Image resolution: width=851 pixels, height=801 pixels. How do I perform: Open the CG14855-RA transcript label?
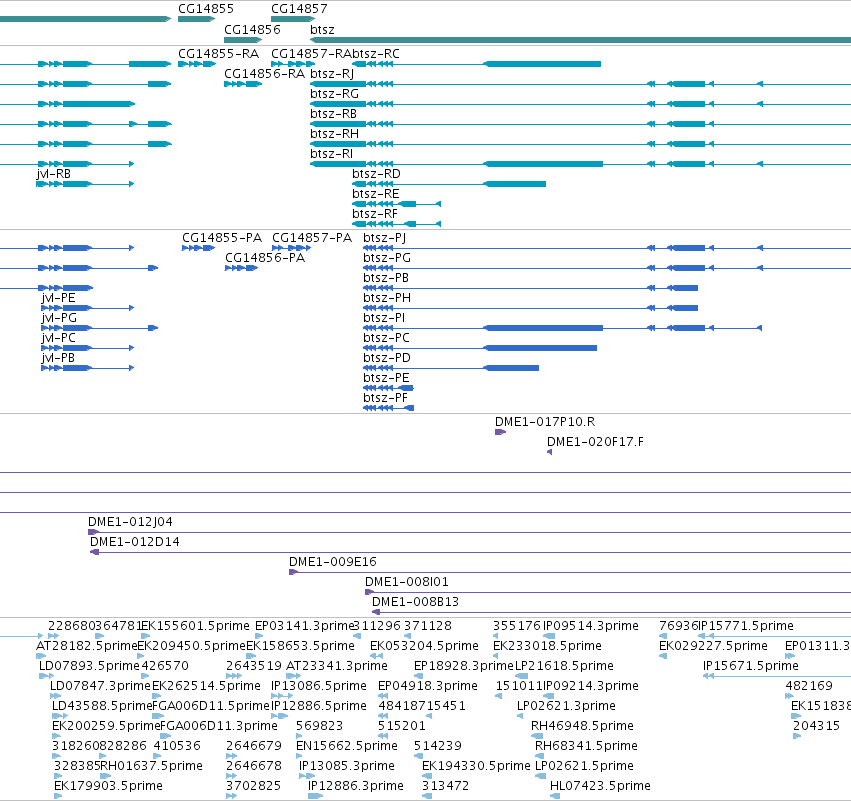[219, 54]
